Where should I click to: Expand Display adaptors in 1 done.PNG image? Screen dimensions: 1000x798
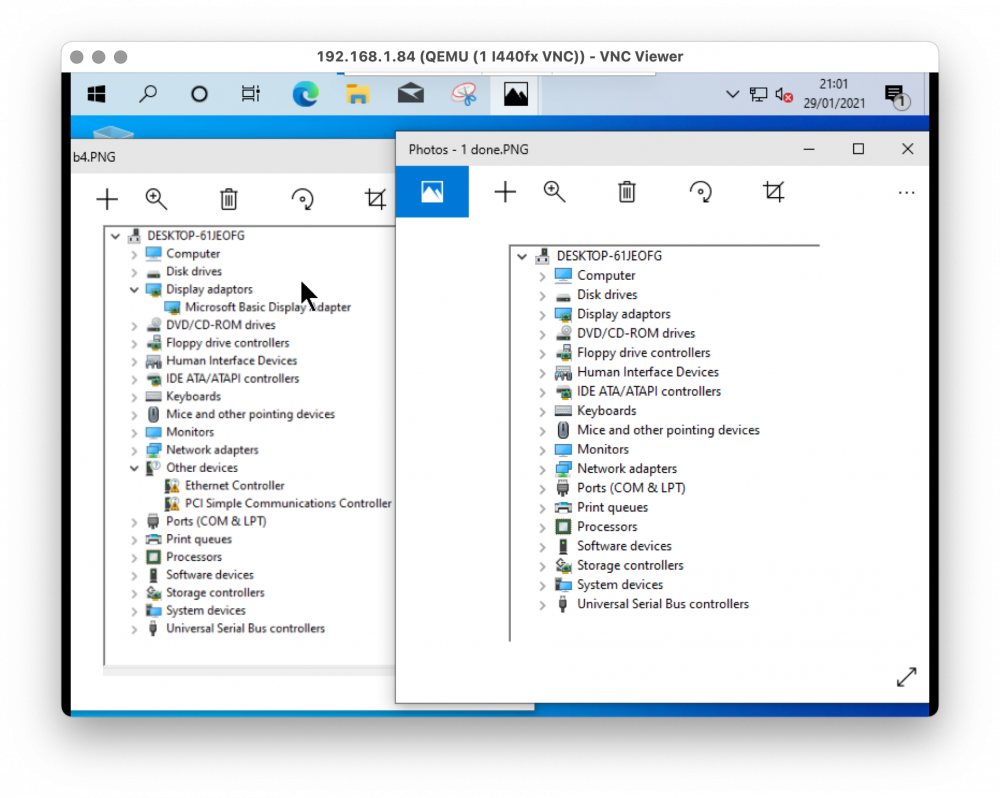coord(542,315)
